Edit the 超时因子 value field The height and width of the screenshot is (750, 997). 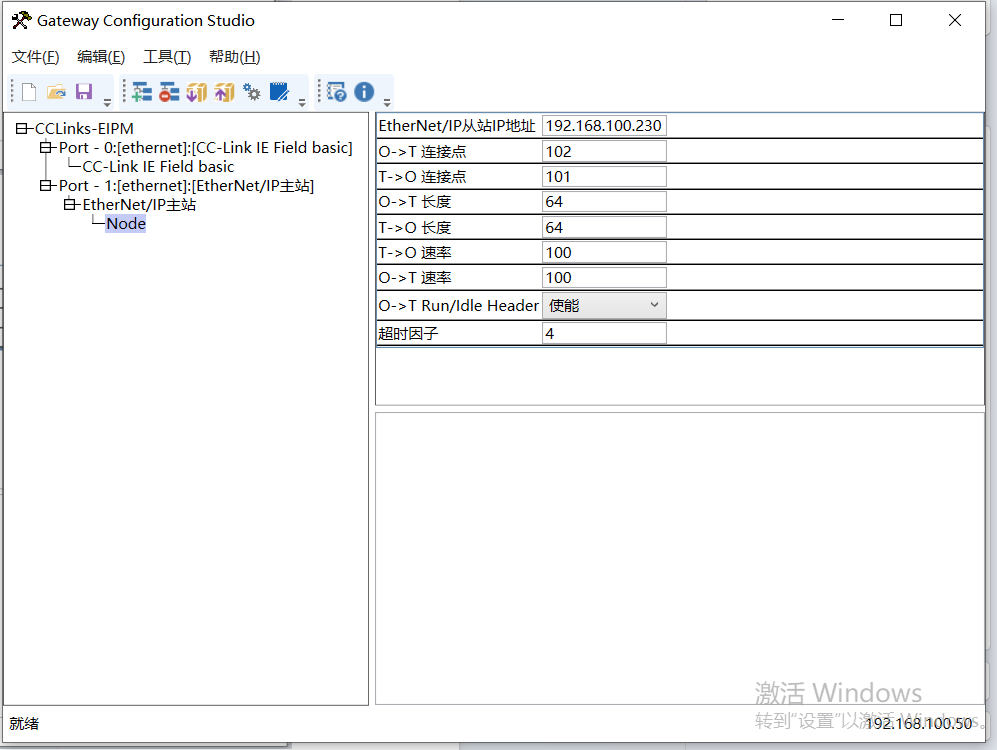coord(604,333)
